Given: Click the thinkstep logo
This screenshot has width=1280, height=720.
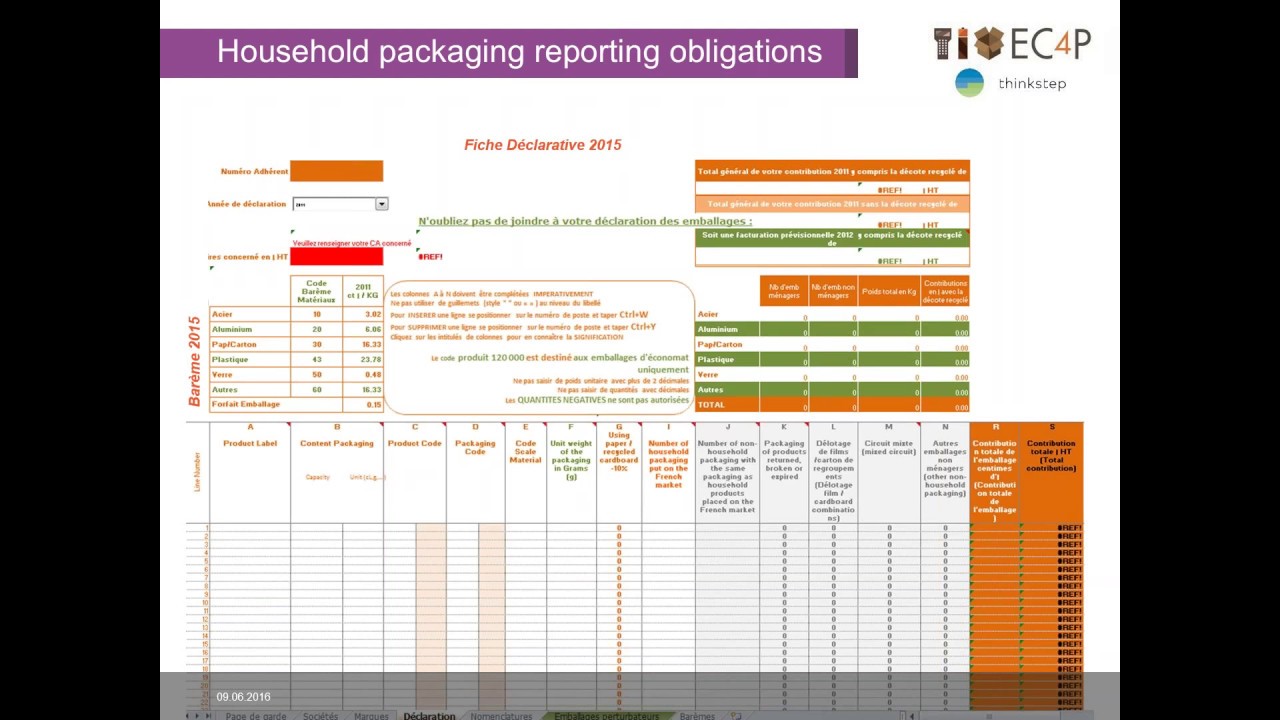Looking at the screenshot, I should pyautogui.click(x=1011, y=83).
